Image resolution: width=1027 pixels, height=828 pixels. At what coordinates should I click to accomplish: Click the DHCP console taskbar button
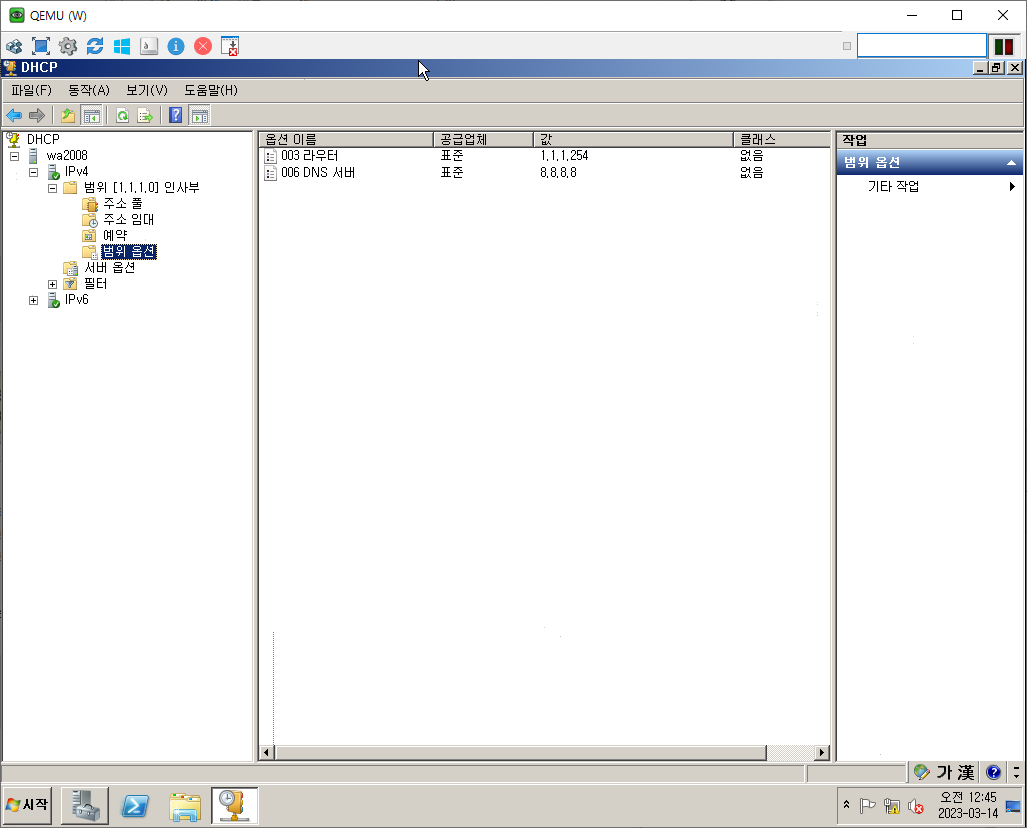234,806
